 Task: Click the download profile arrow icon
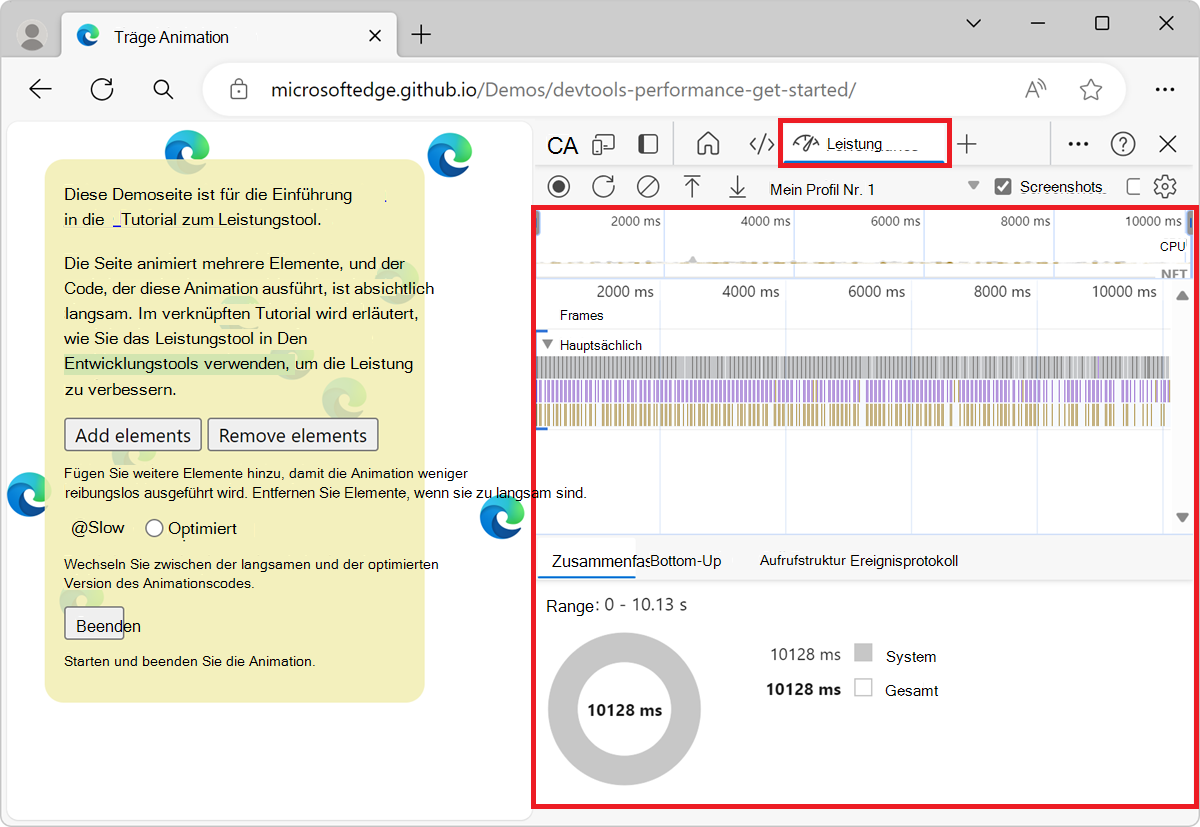click(737, 187)
